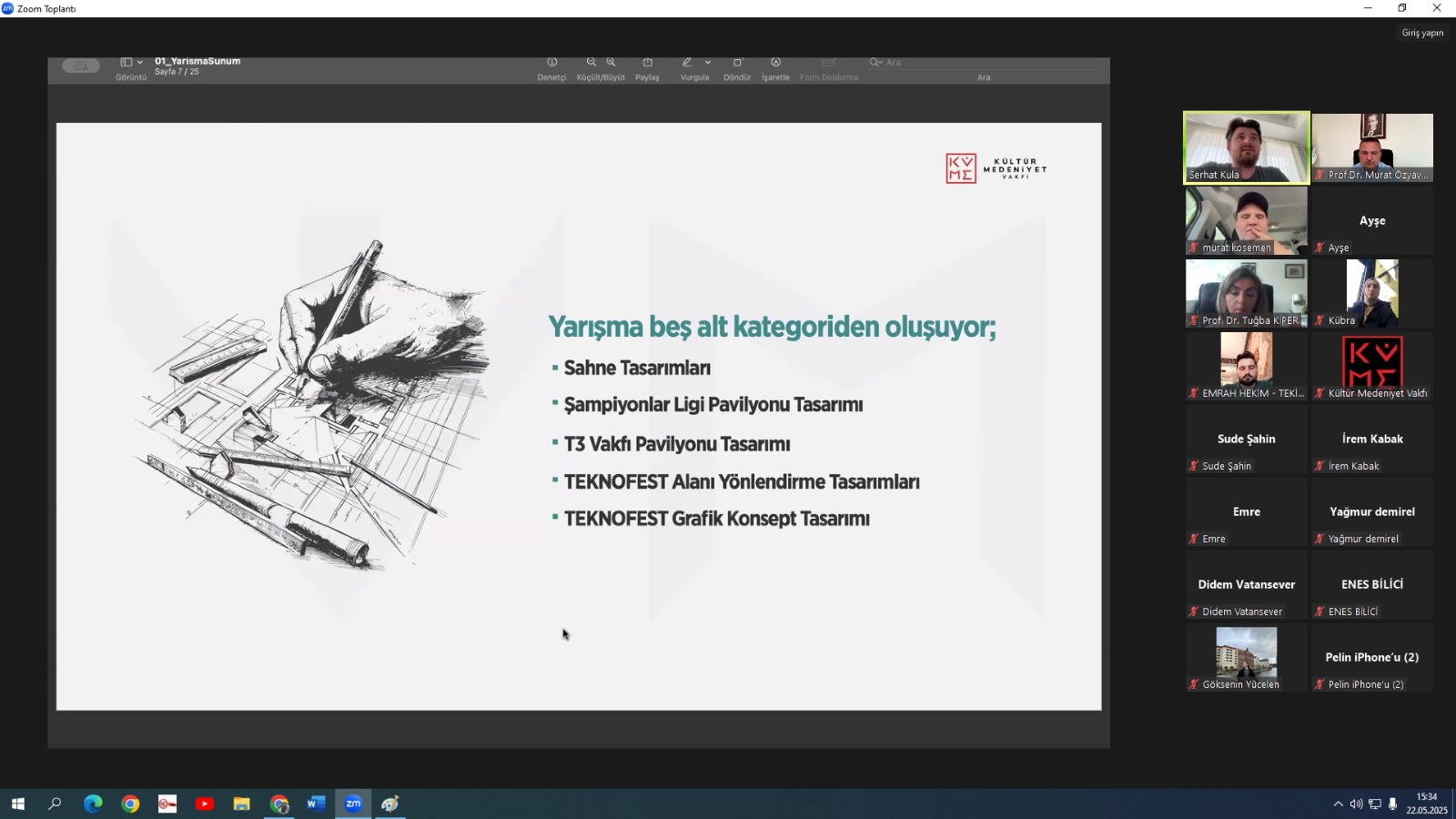Click the Denetçi inspector icon
Viewport: 1456px width, 819px height.
[x=551, y=62]
